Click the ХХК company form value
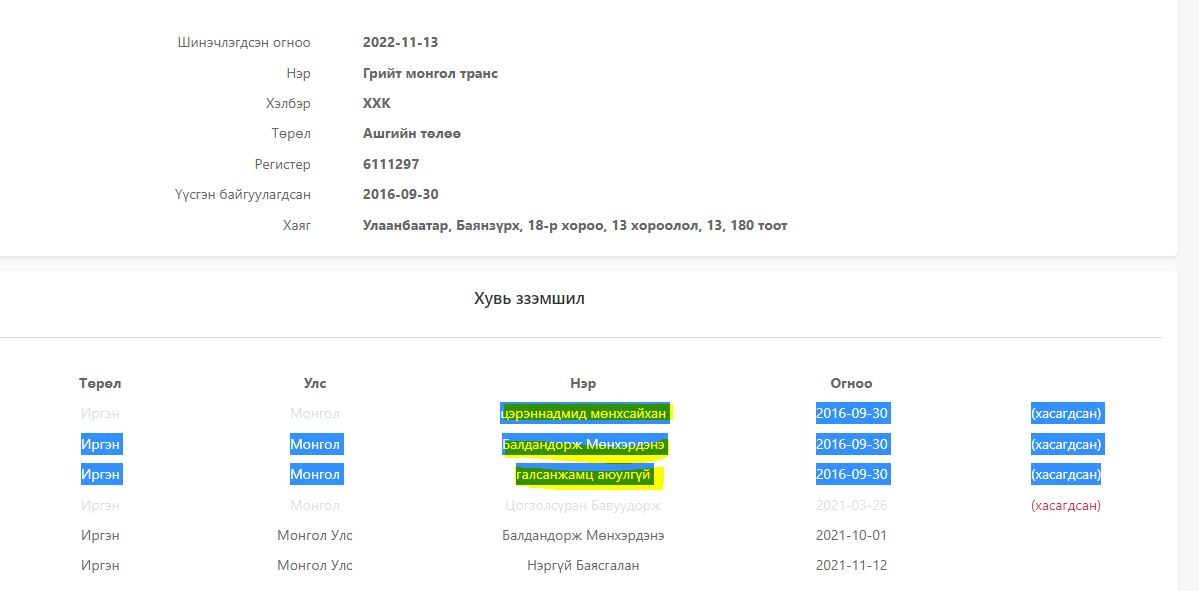The height and width of the screenshot is (591, 1199). (x=377, y=103)
